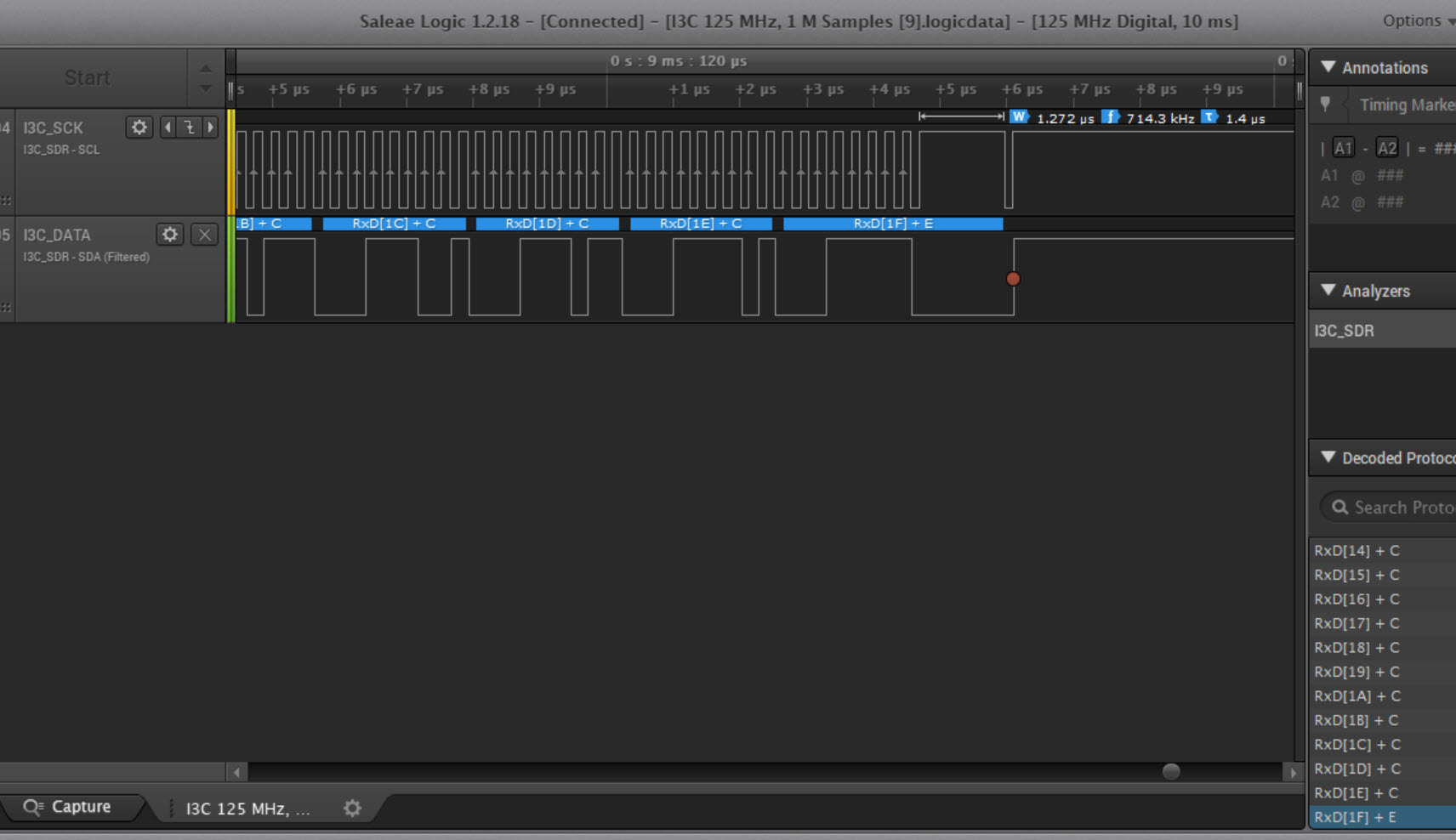Click the search magnifier in Decoded Protocols
This screenshot has height=840, width=1456.
[1341, 507]
